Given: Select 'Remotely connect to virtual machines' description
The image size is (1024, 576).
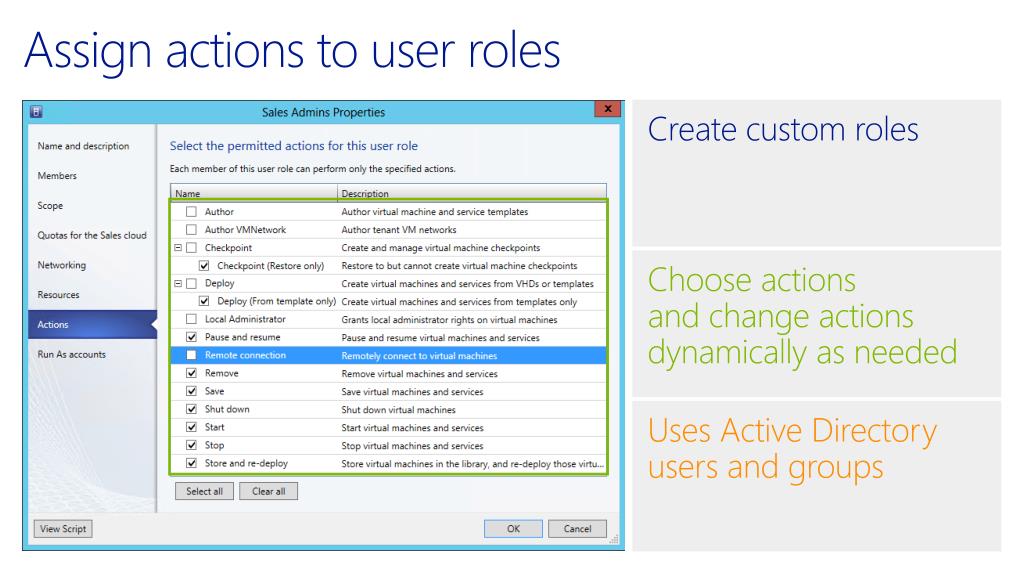Looking at the screenshot, I should pos(419,355).
